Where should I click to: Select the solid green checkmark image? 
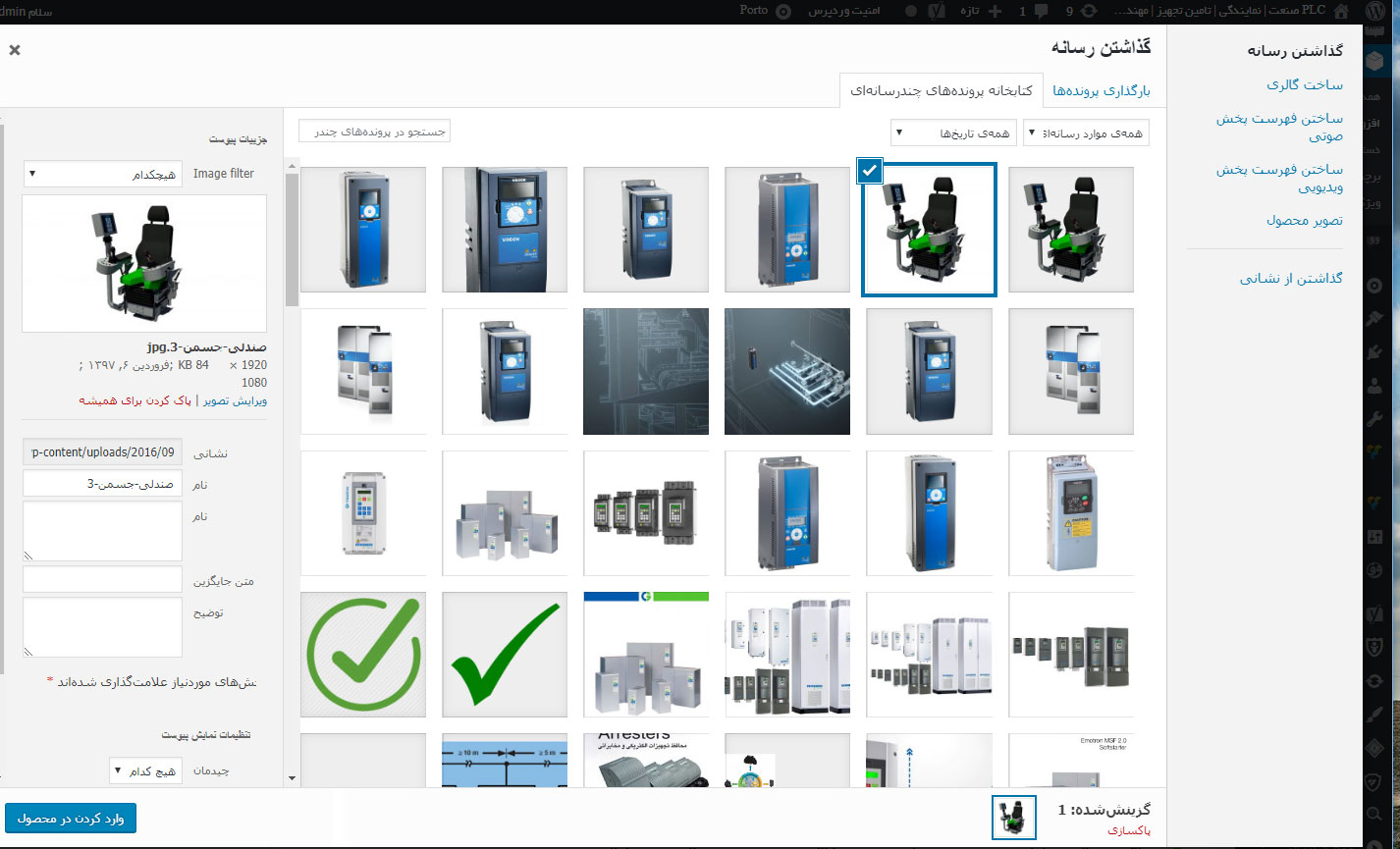pos(505,654)
